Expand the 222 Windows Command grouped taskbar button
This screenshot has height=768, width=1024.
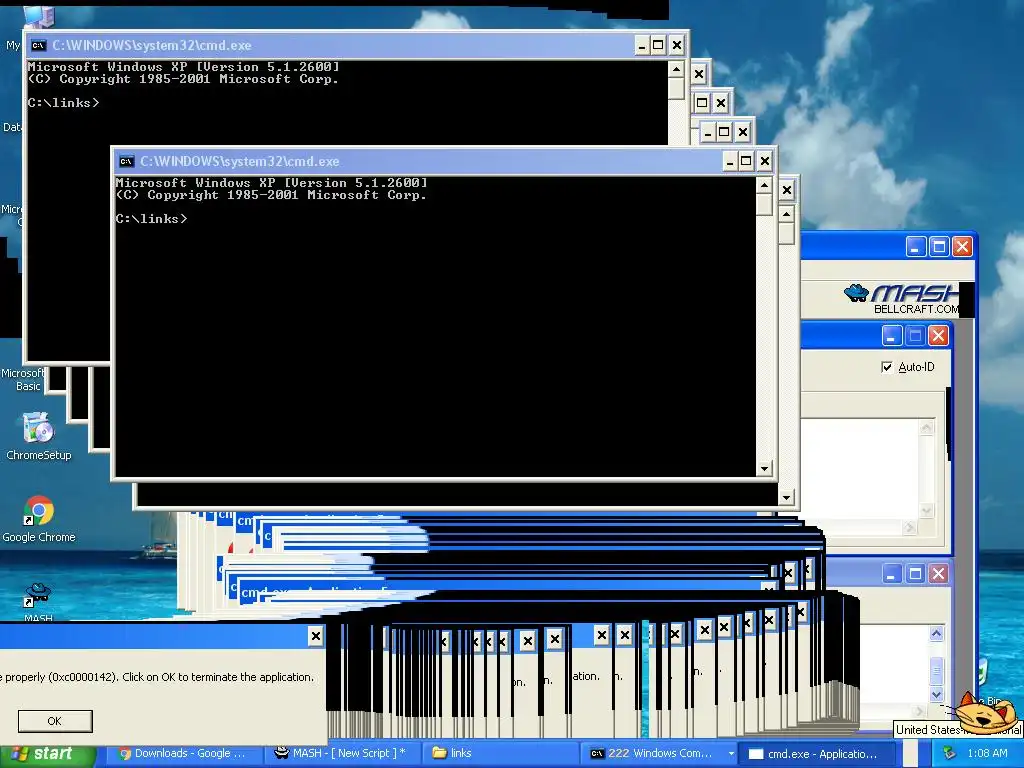660,754
